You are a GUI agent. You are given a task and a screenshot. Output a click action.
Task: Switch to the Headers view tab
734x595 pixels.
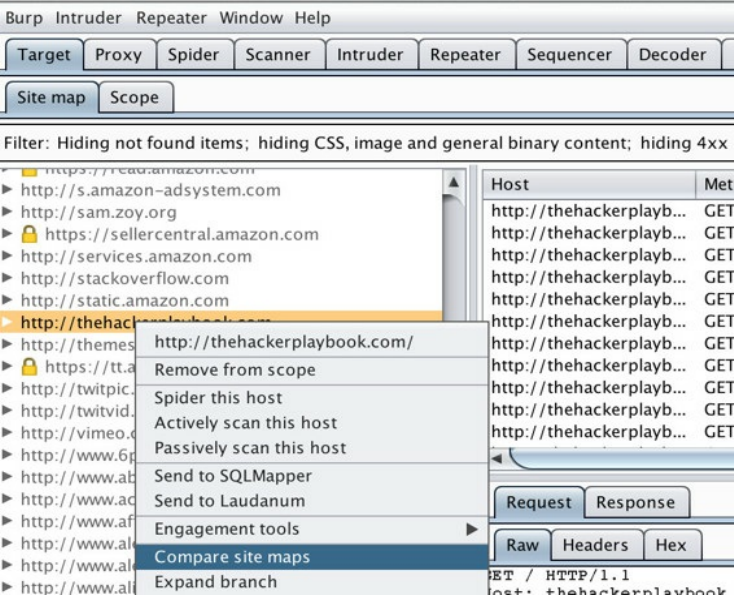tap(596, 545)
